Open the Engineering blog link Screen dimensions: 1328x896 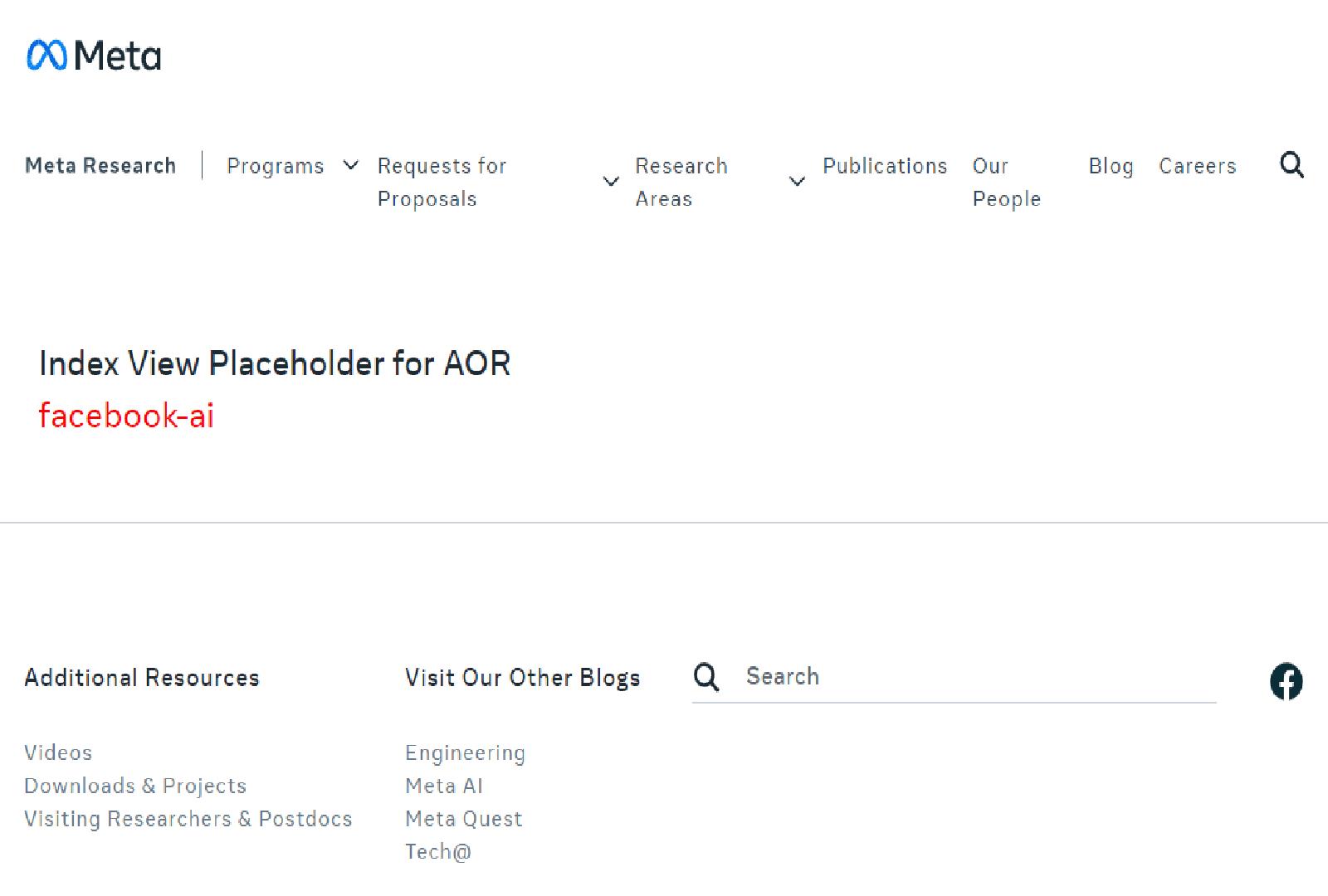pyautogui.click(x=465, y=752)
